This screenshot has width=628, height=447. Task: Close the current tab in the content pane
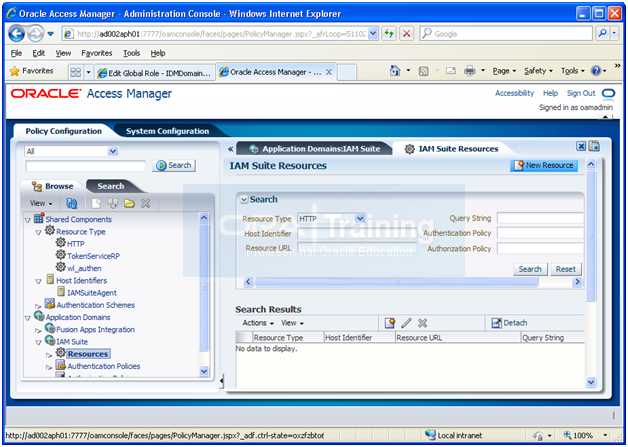coord(581,147)
